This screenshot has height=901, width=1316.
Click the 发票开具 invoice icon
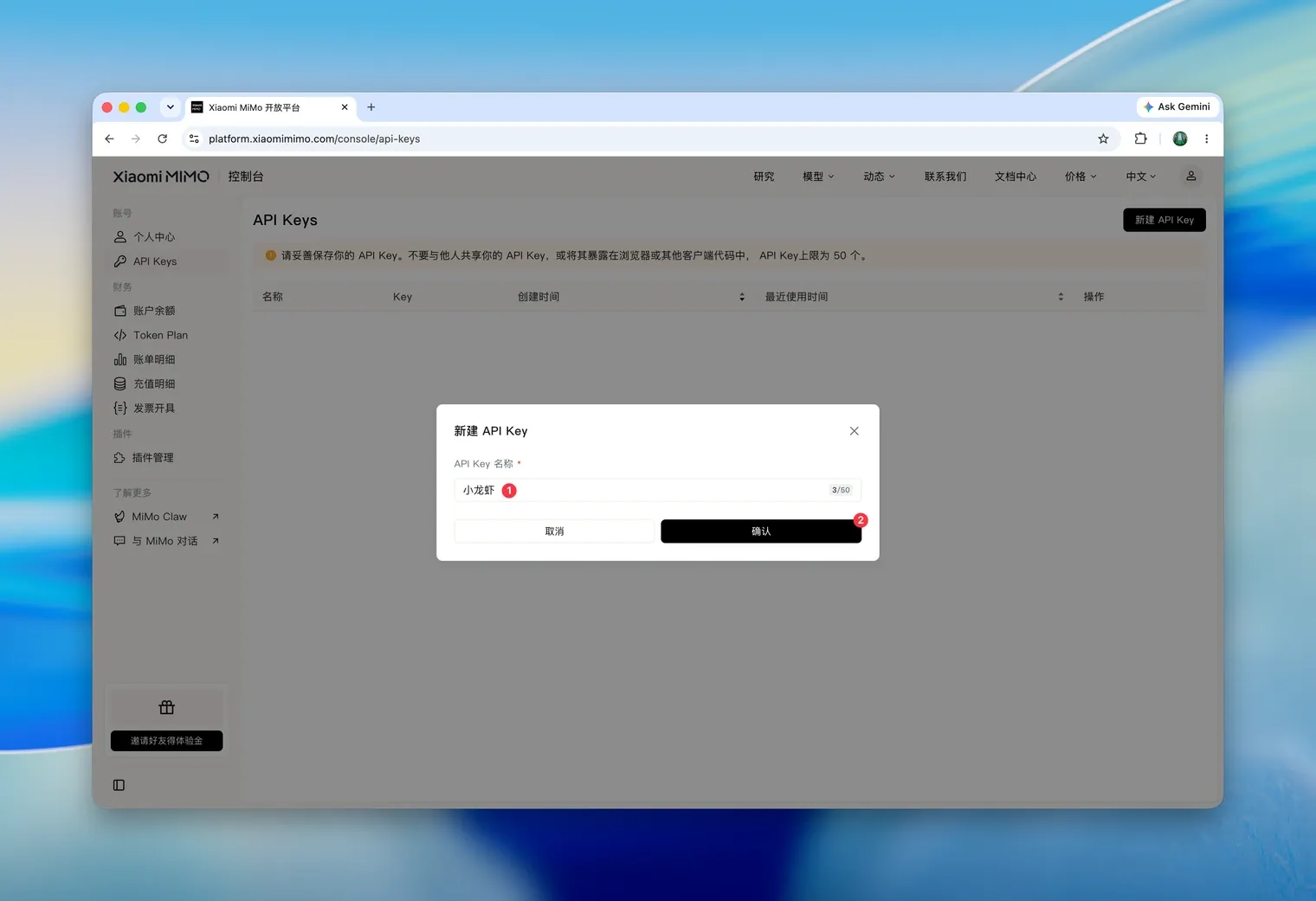[x=120, y=408]
